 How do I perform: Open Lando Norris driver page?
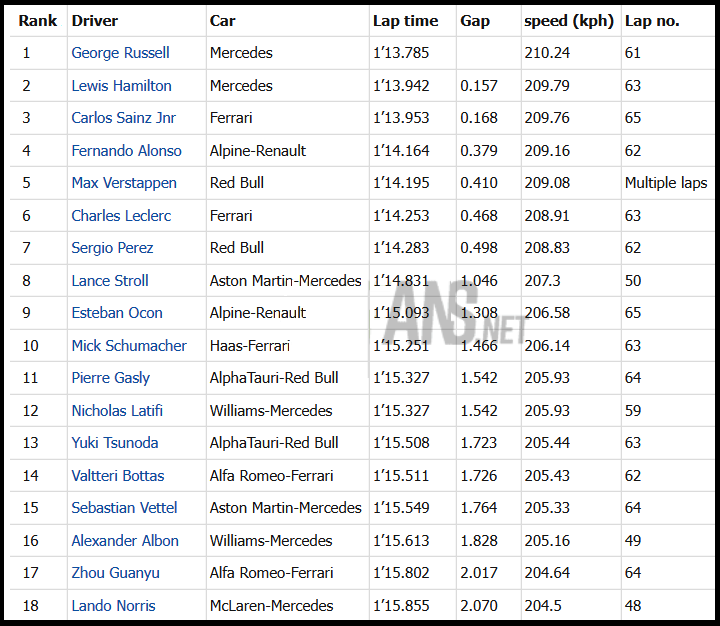[113, 606]
